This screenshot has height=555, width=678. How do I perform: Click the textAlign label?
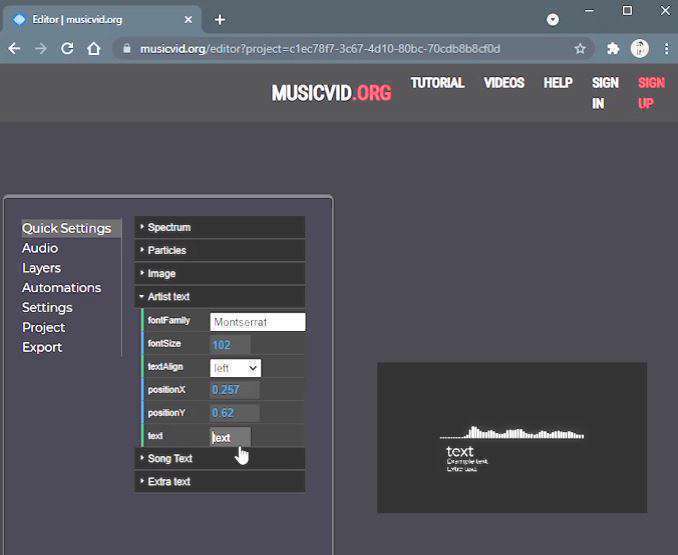pyautogui.click(x=165, y=367)
